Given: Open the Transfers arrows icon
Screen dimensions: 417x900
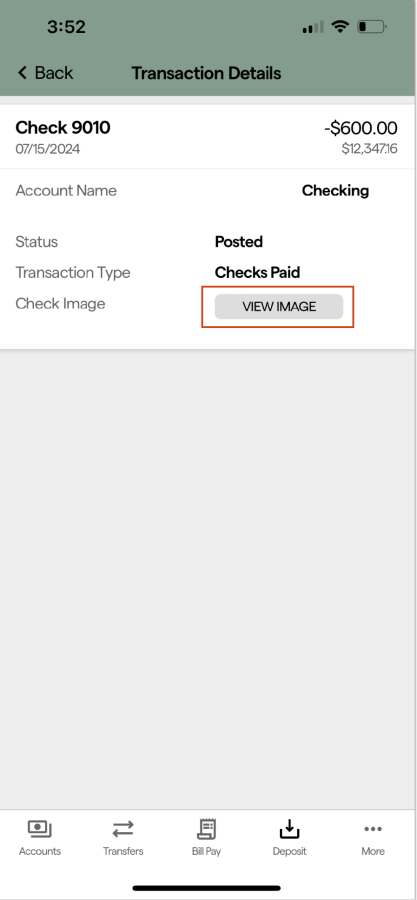Looking at the screenshot, I should point(123,829).
